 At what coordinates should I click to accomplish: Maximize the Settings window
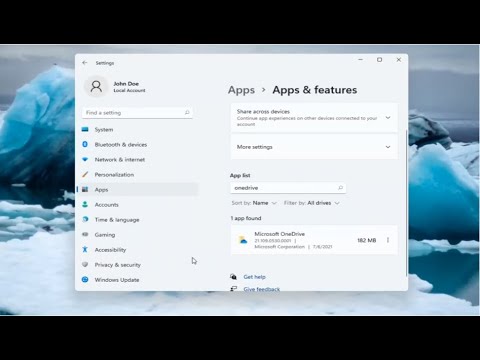[x=379, y=60]
